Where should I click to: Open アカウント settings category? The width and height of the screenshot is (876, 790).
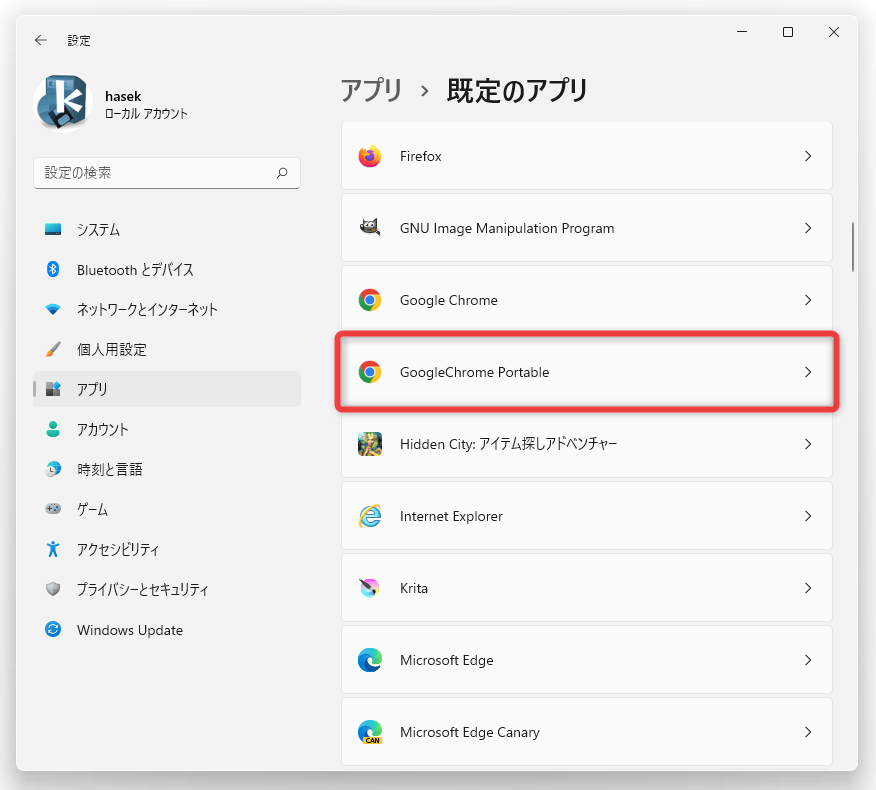tap(167, 430)
